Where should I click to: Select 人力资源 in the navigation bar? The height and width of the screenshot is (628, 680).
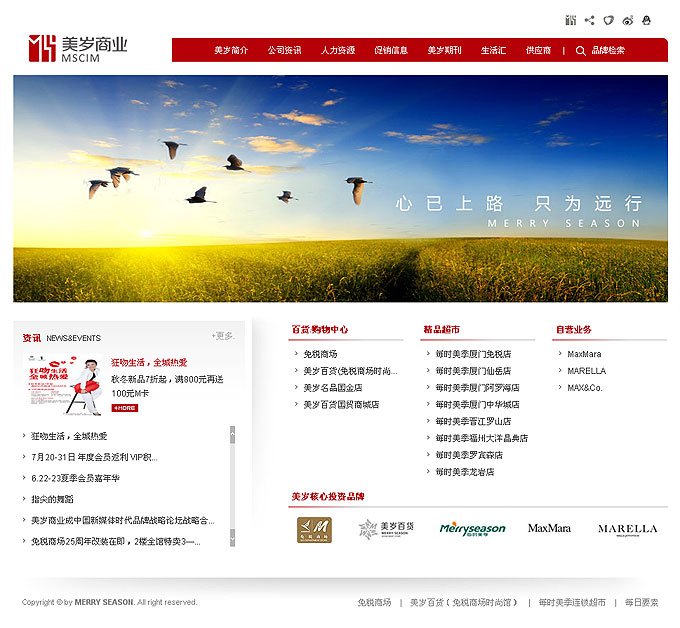coord(338,50)
